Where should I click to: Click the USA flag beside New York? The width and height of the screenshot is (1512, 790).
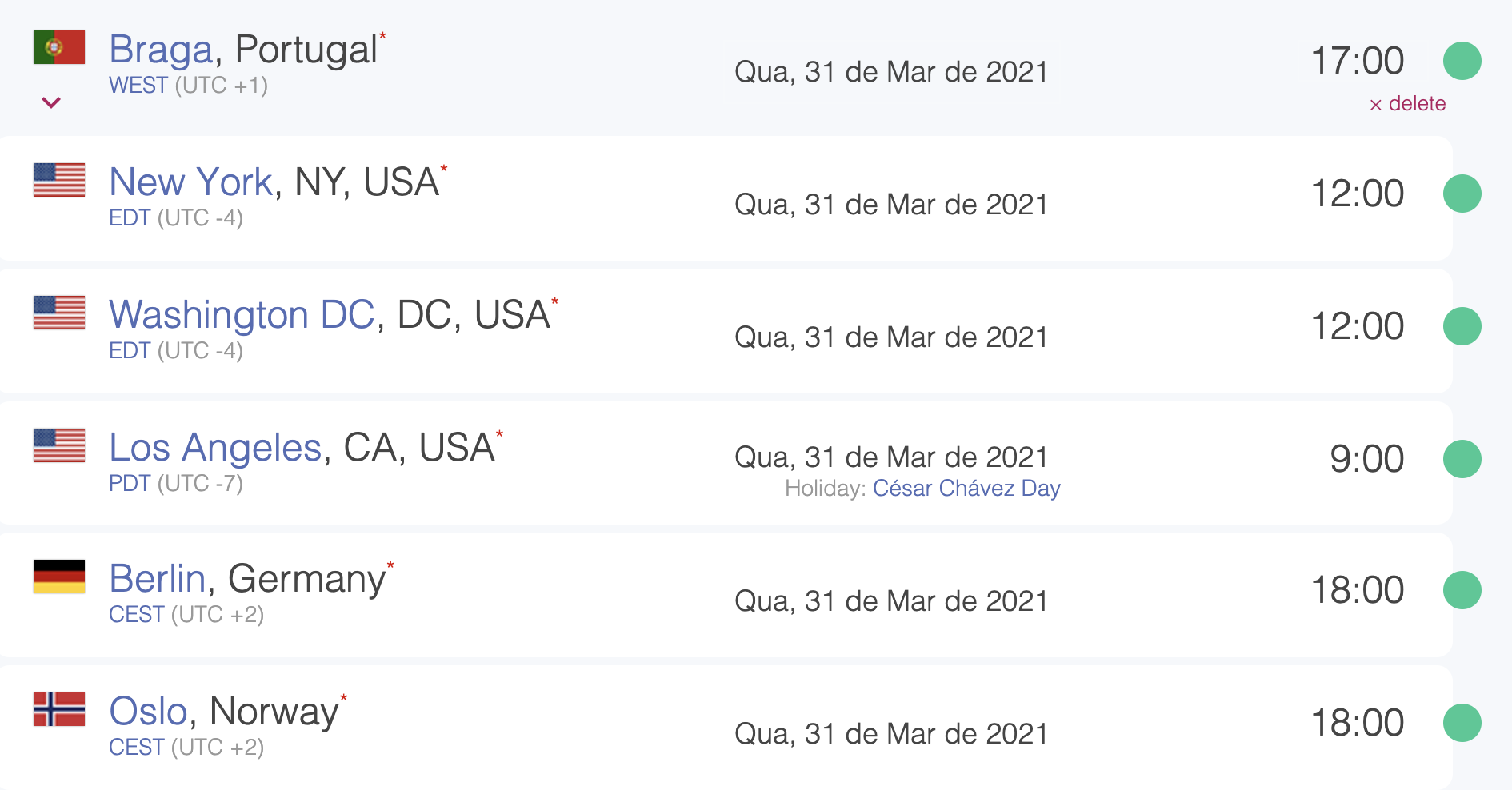[x=58, y=181]
